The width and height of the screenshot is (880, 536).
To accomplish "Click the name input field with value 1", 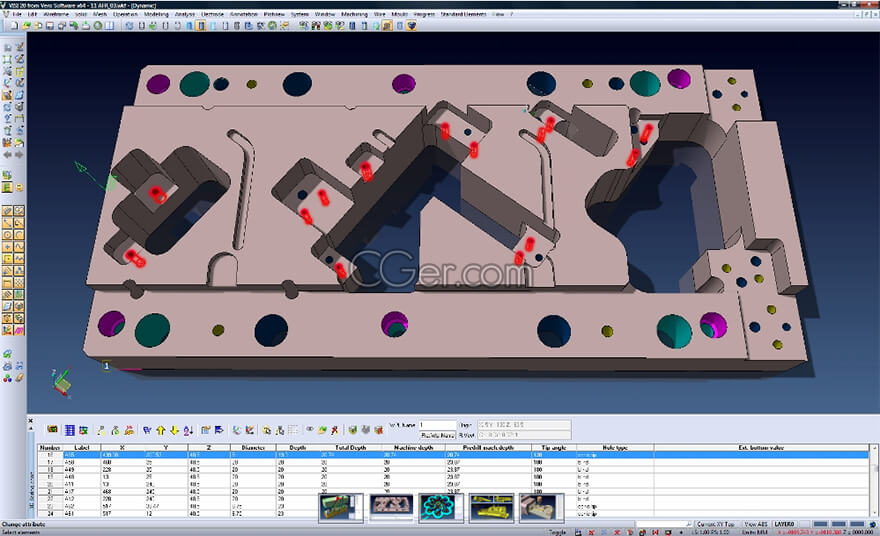I will tap(438, 425).
